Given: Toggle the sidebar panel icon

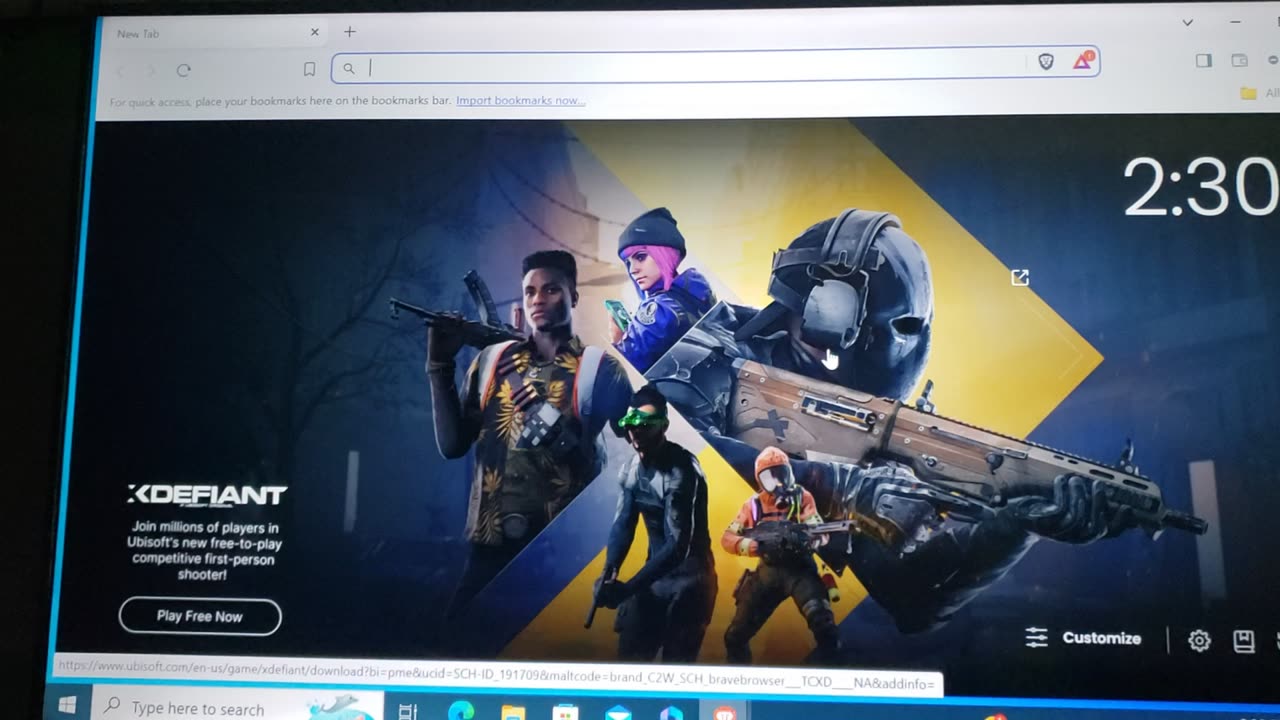Looking at the screenshot, I should pos(1204,60).
